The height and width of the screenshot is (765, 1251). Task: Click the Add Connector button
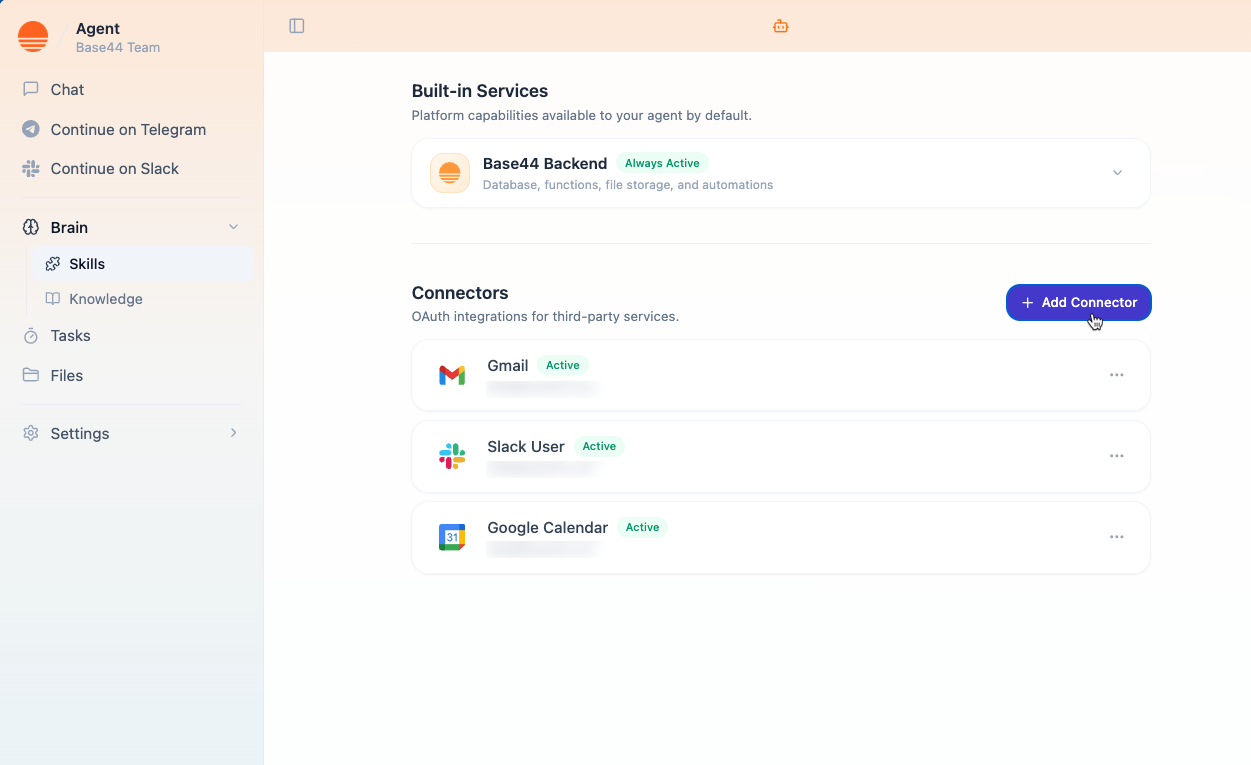[1079, 302]
